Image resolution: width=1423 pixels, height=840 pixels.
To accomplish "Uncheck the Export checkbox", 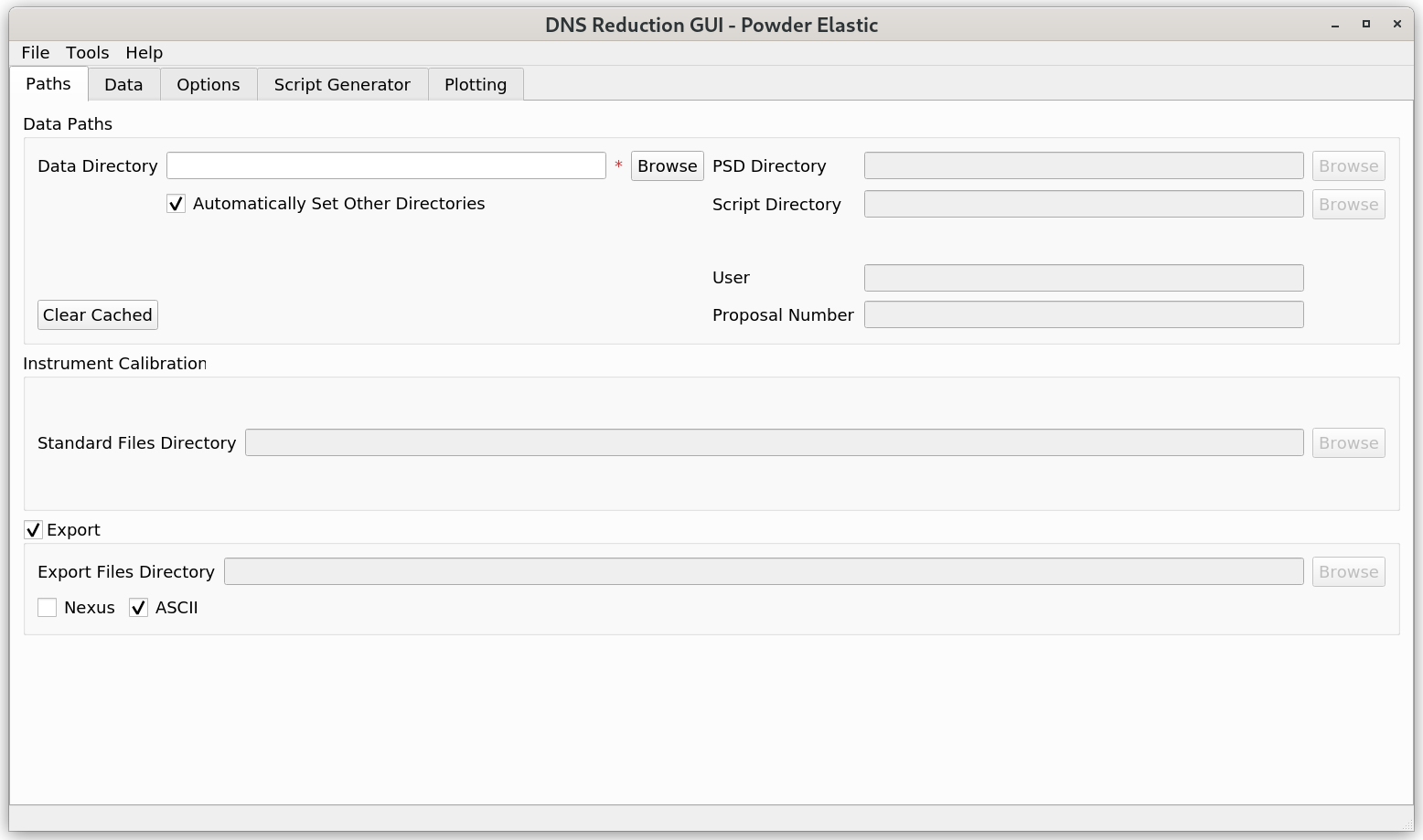I will point(34,530).
